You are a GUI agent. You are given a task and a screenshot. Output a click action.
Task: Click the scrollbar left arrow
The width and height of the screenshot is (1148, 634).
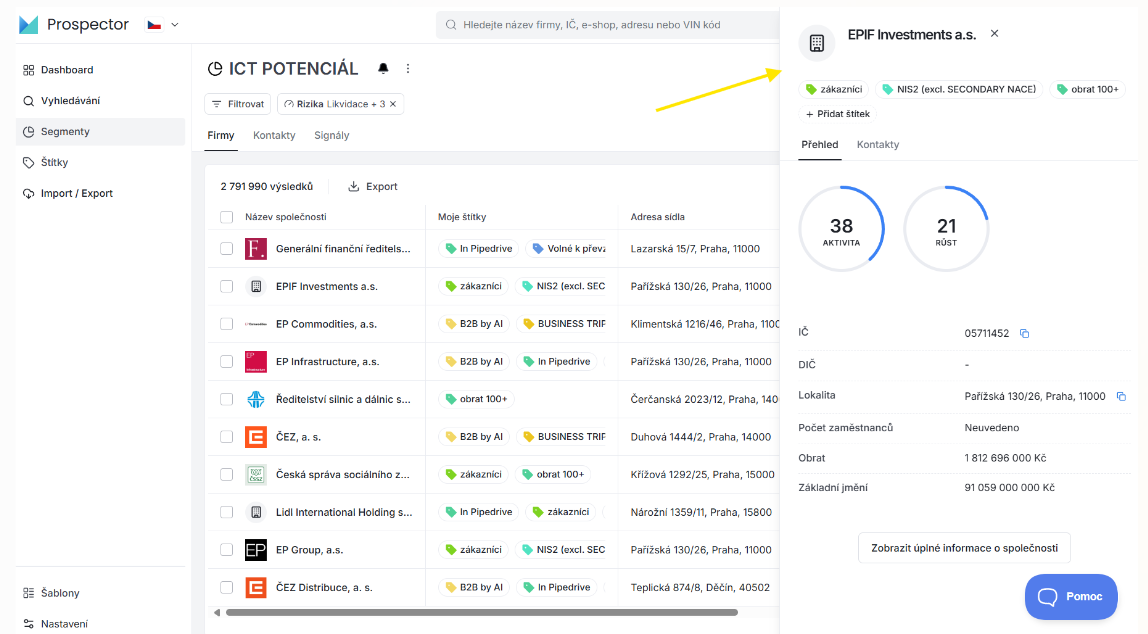coord(217,612)
